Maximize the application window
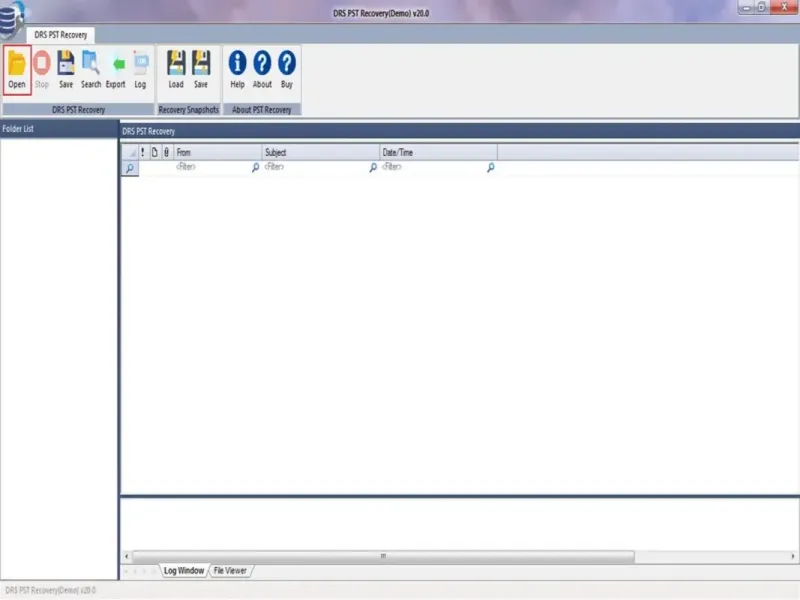The image size is (800, 600). 761,7
